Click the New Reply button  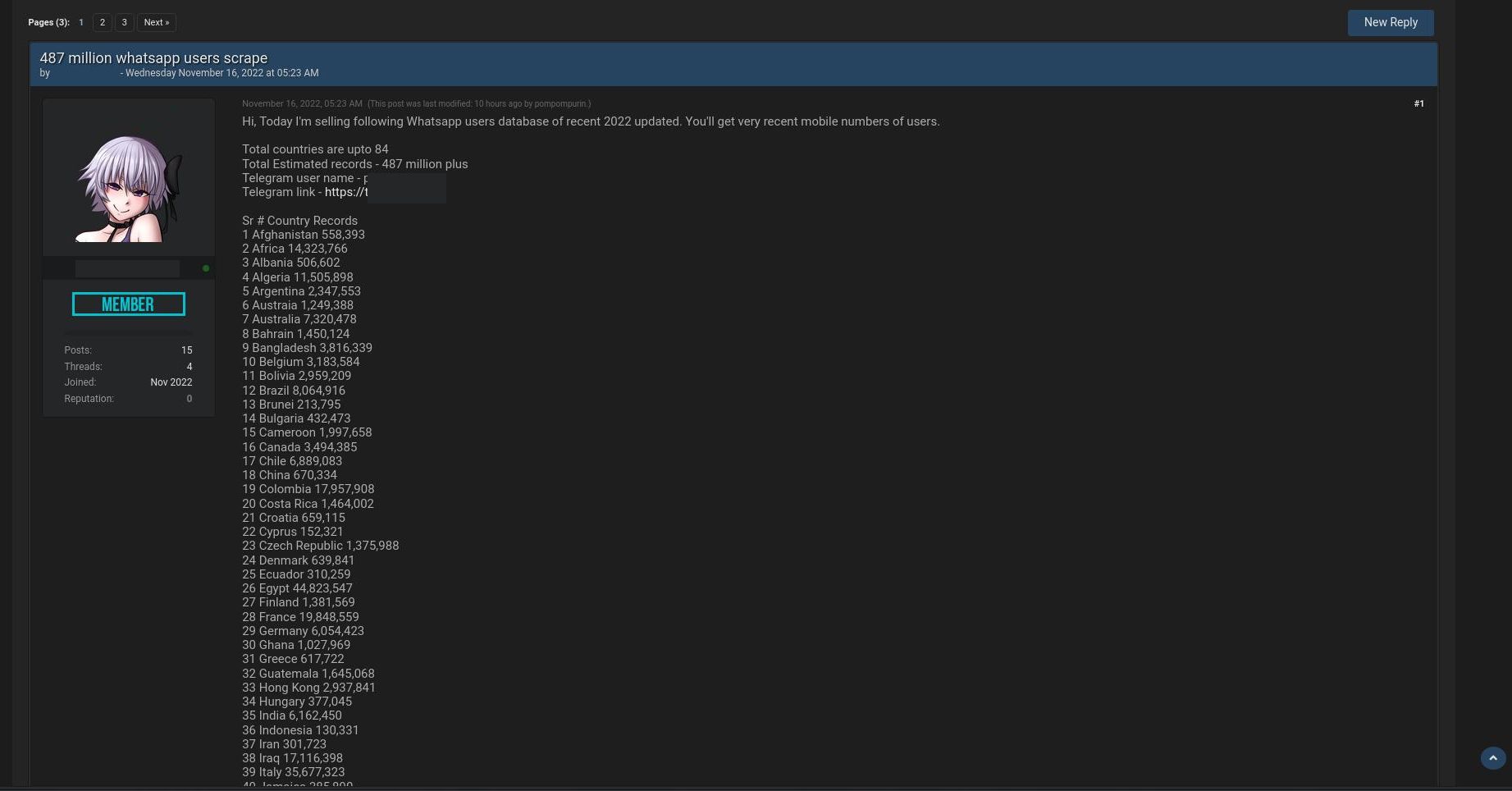coord(1391,22)
